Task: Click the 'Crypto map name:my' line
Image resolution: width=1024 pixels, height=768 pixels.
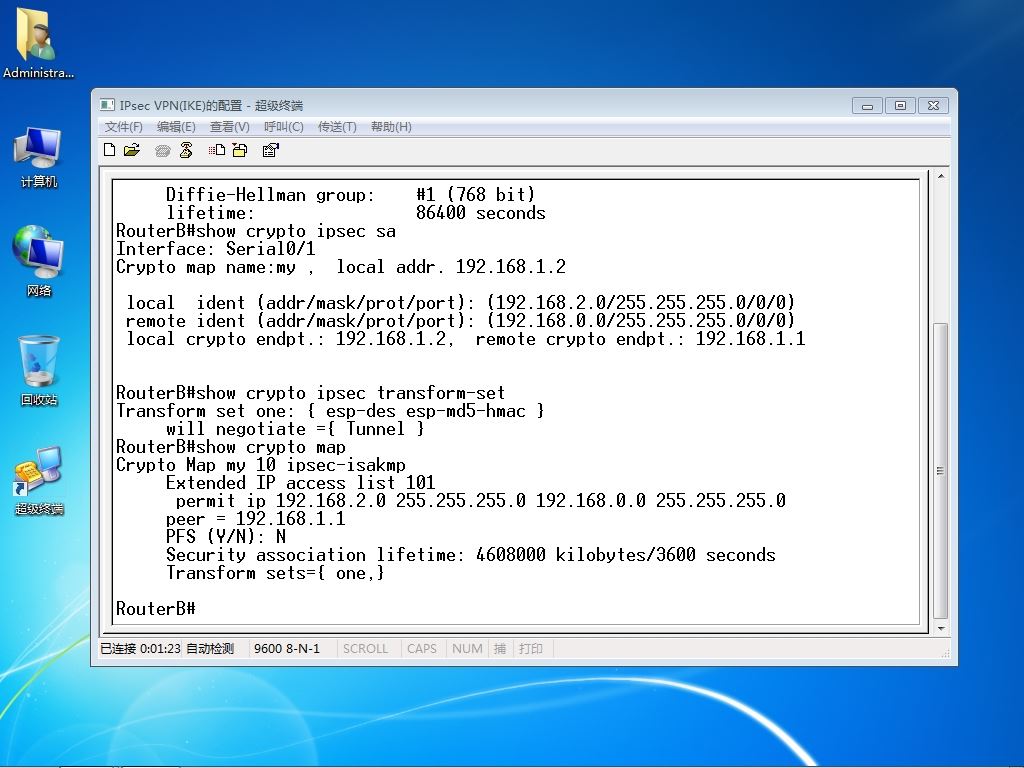Action: click(341, 267)
